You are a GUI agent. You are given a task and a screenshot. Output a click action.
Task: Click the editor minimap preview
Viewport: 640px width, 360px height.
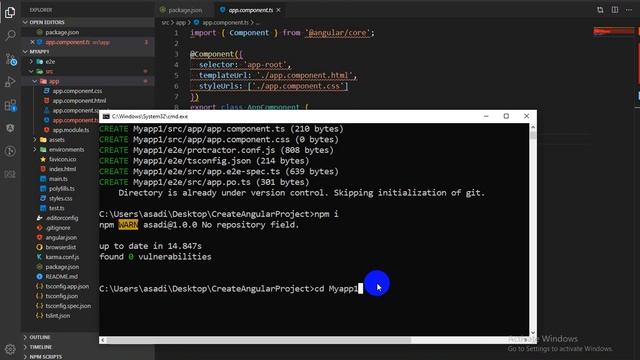[x=613, y=31]
